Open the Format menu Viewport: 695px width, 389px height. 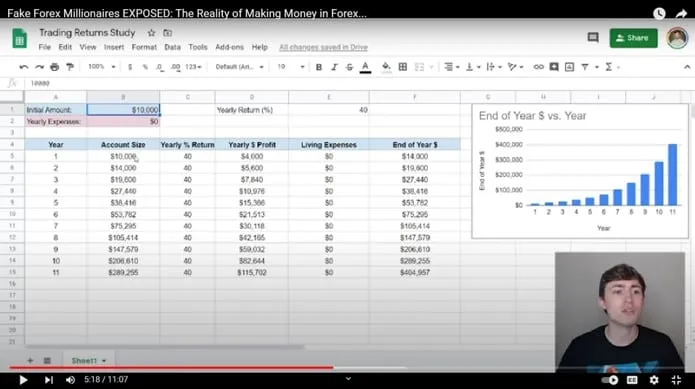[144, 47]
